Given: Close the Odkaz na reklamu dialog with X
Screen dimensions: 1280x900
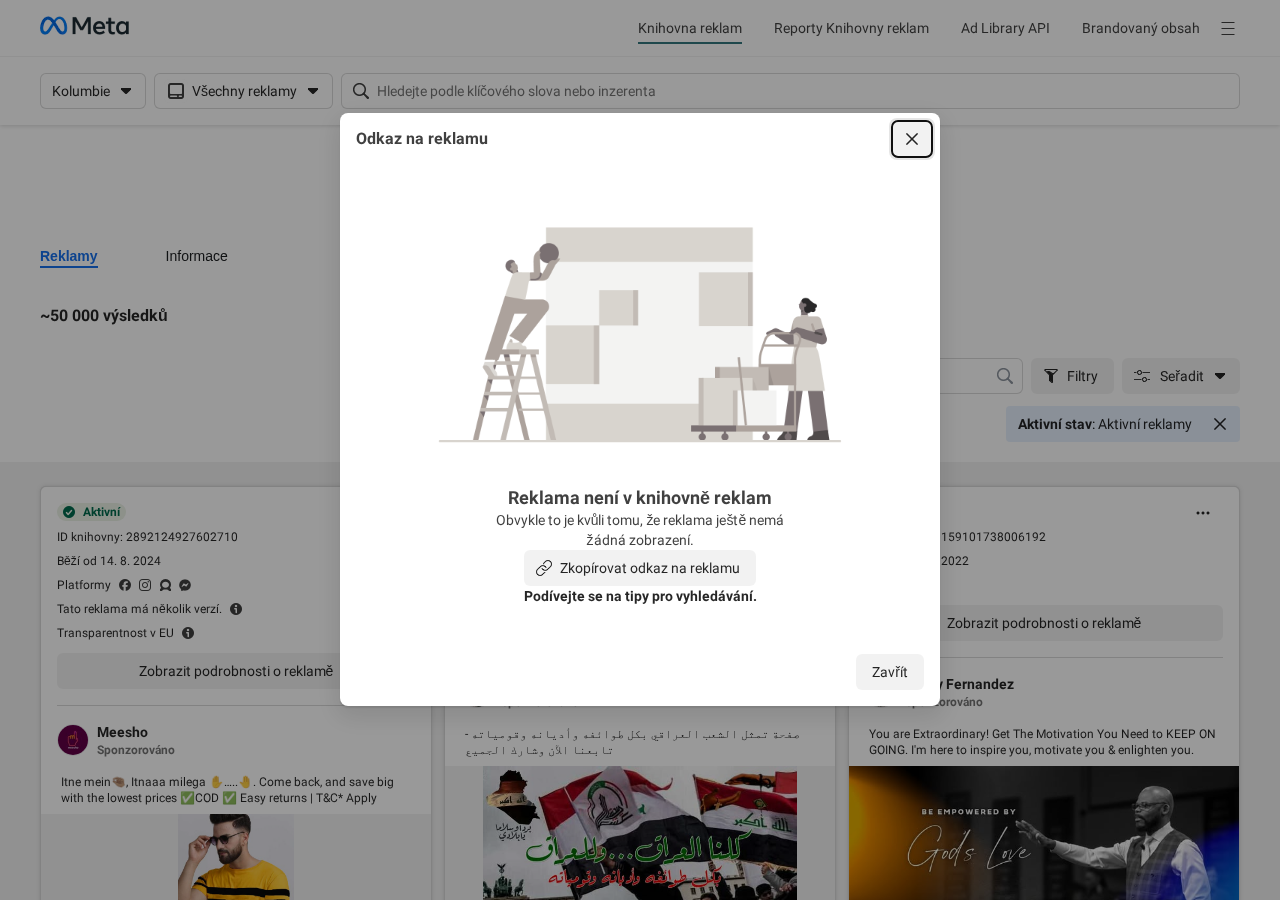Looking at the screenshot, I should tap(912, 139).
